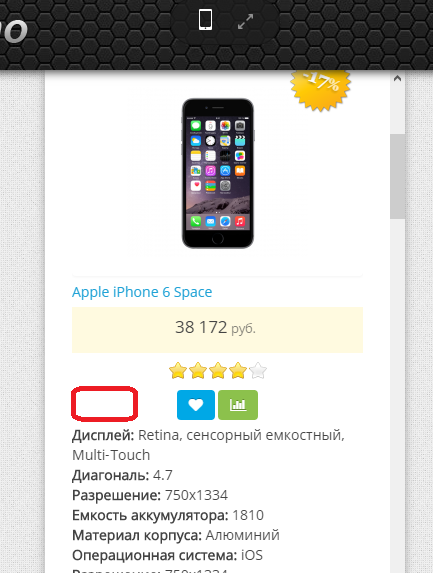Image resolution: width=433 pixels, height=573 pixels.
Task: Open the Apple iPhone 6 Space product link
Action: pyautogui.click(x=142, y=292)
